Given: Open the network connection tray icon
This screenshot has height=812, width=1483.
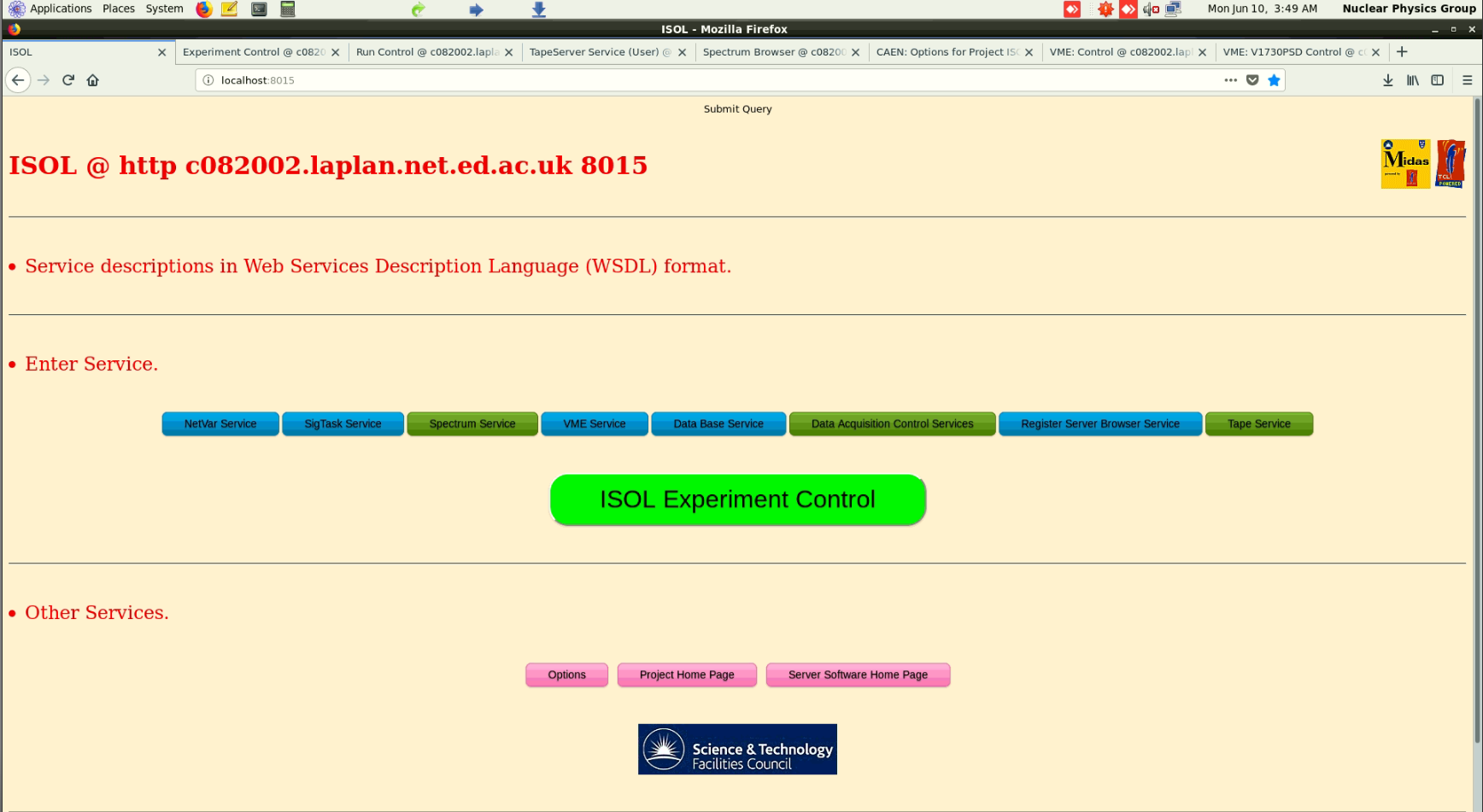Looking at the screenshot, I should [1173, 9].
